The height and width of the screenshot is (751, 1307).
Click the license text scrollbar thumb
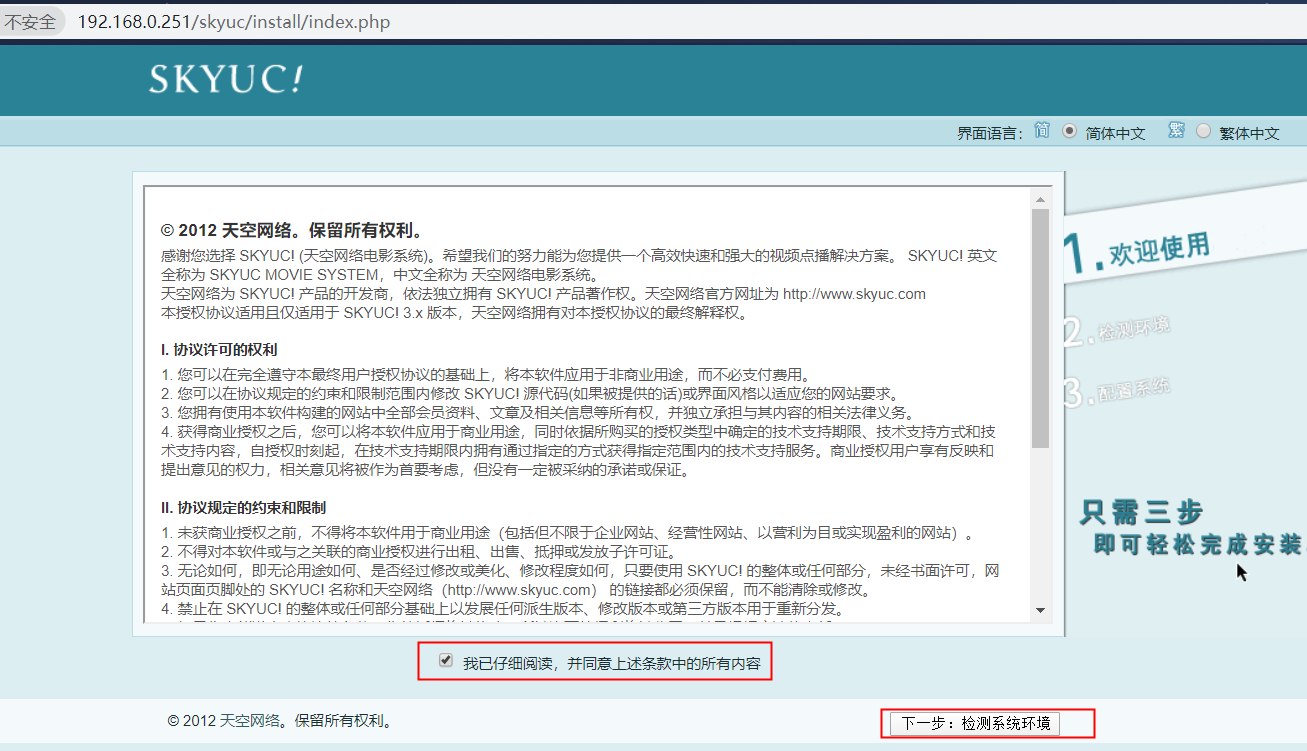point(1040,327)
